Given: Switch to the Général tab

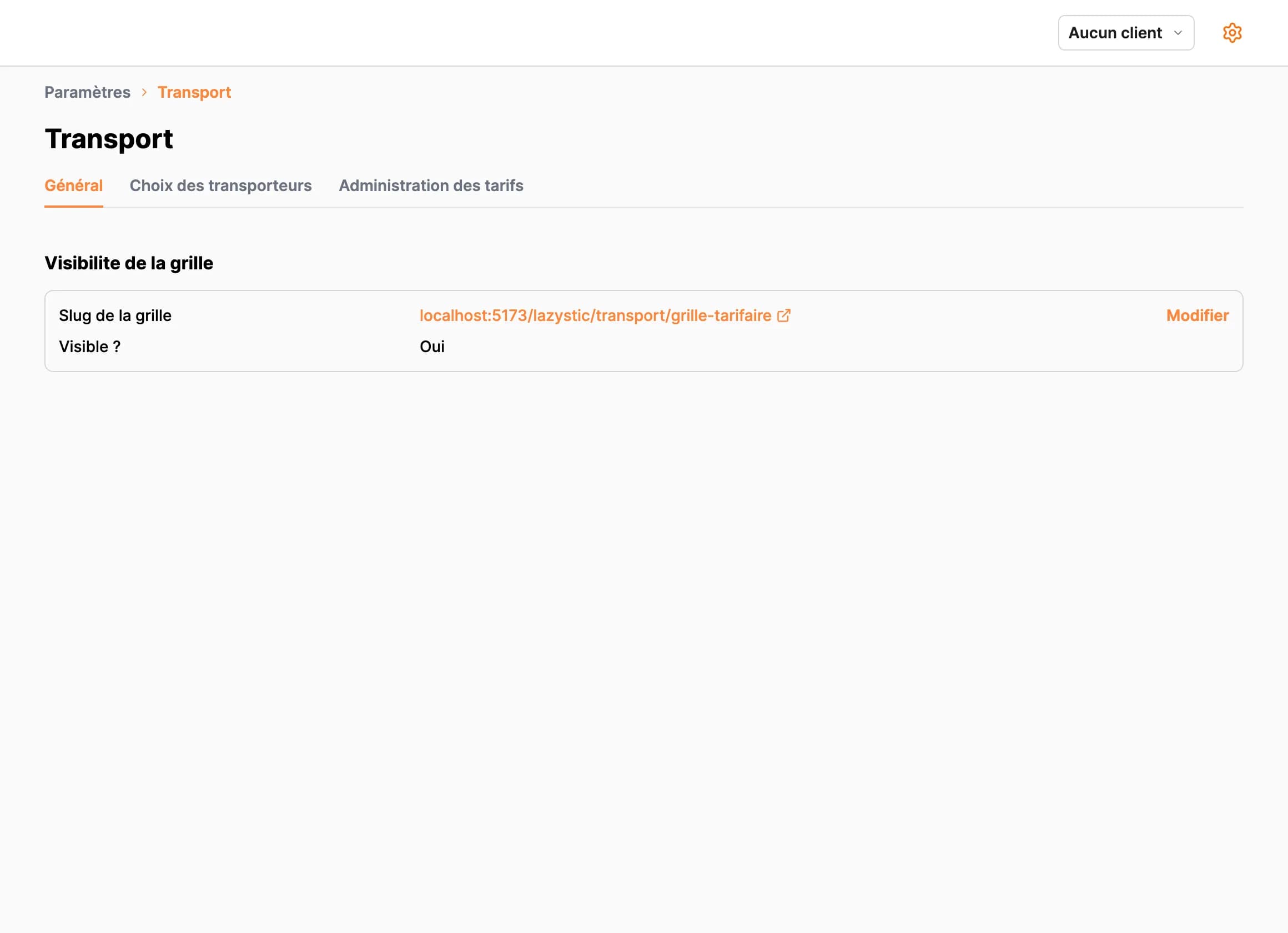Looking at the screenshot, I should [x=73, y=186].
